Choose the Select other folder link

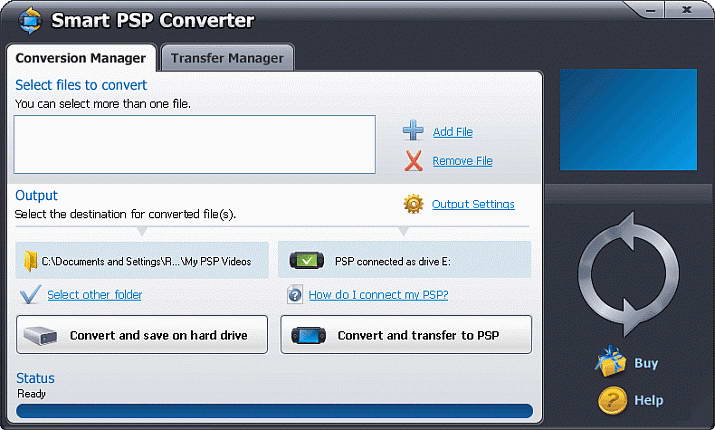(x=94, y=295)
